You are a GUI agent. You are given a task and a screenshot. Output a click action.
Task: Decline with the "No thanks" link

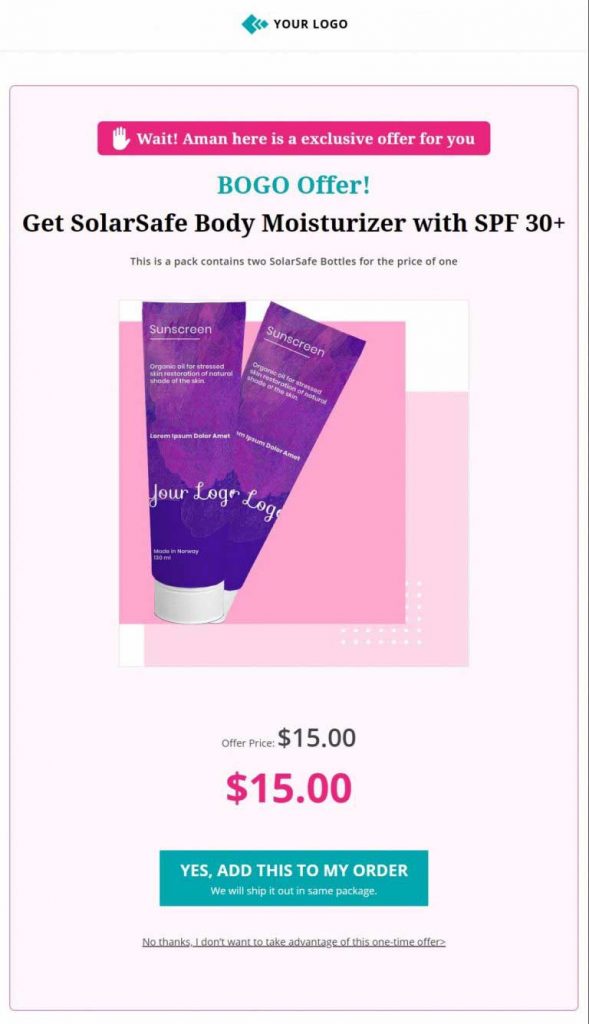tap(294, 942)
